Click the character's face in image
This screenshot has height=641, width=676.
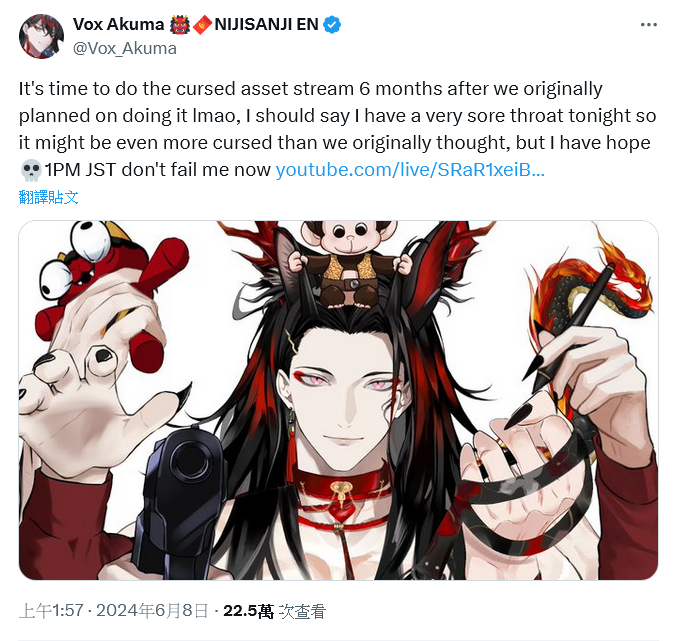(x=345, y=401)
